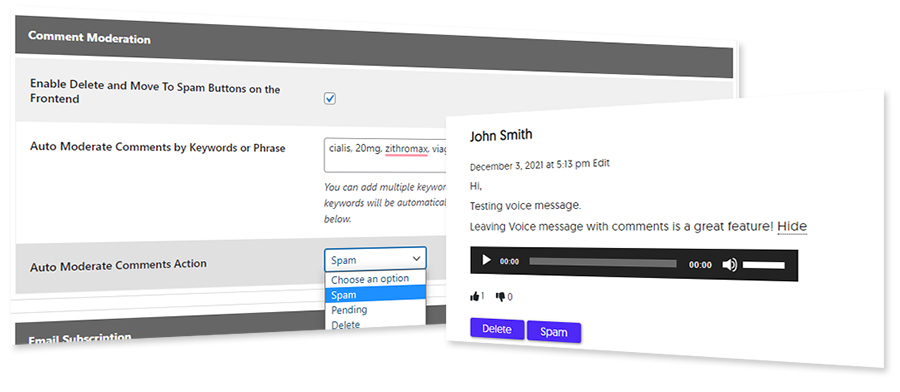Click into the moderation keywords text field
The width and height of the screenshot is (900, 392).
point(385,155)
